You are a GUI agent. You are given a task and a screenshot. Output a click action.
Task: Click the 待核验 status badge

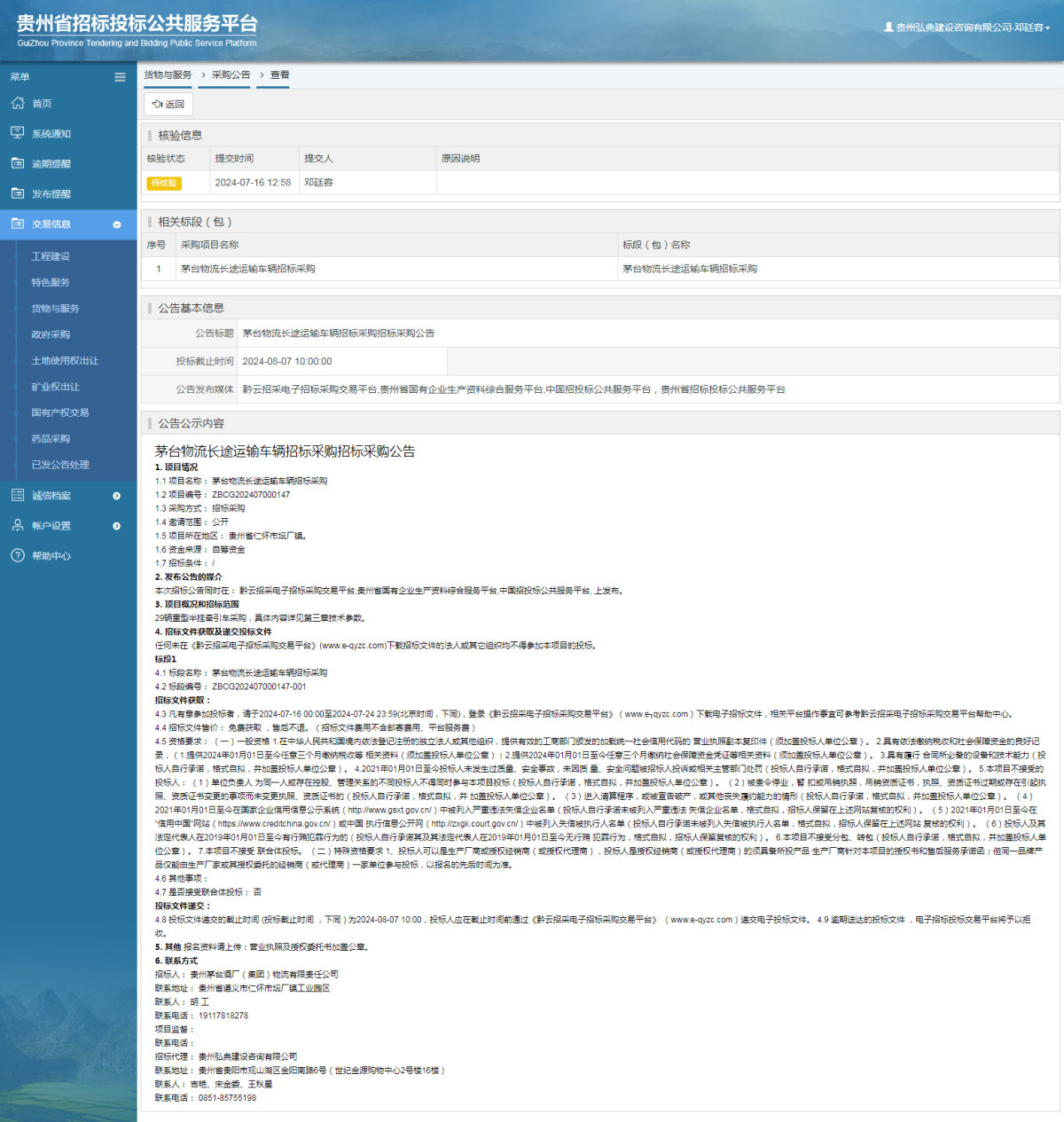click(164, 183)
